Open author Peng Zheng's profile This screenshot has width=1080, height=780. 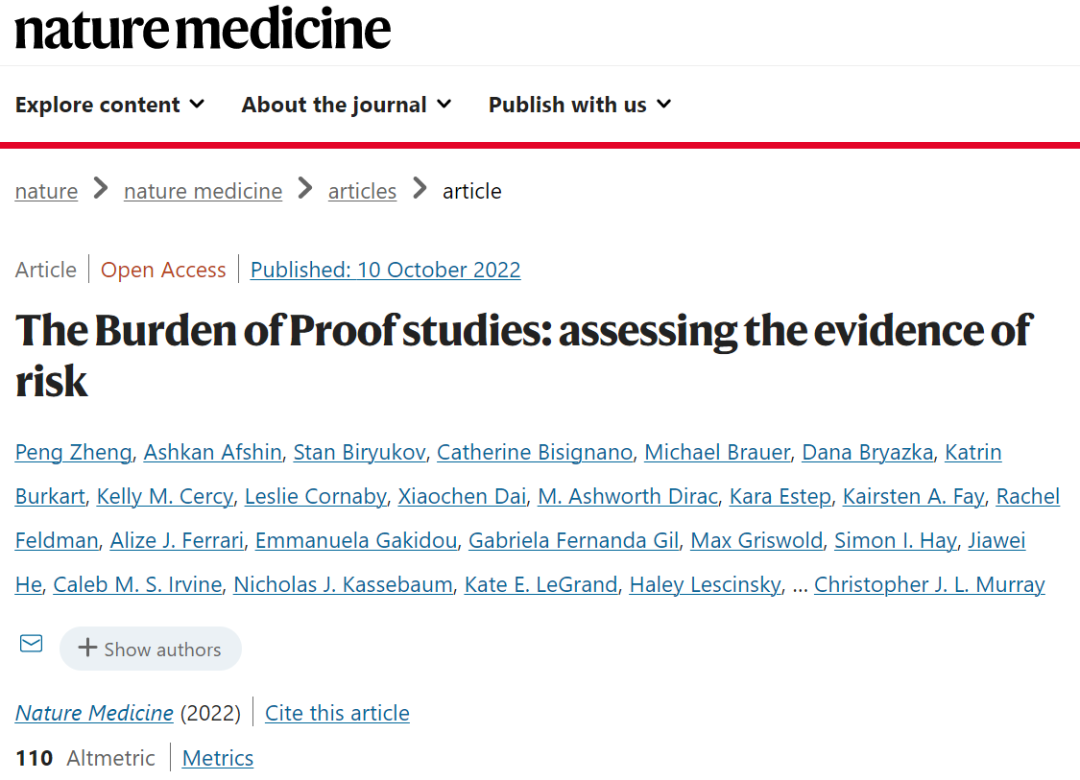click(x=73, y=452)
